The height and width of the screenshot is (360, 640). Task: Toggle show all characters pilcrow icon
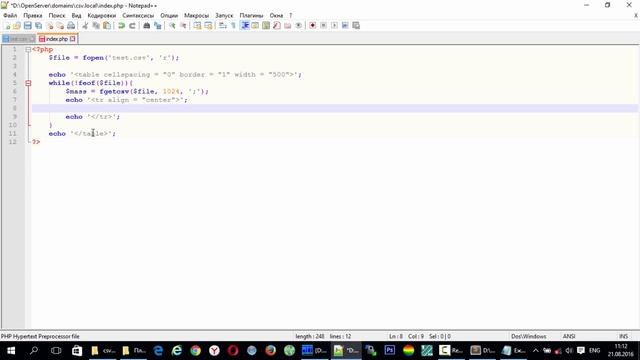tap(233, 26)
